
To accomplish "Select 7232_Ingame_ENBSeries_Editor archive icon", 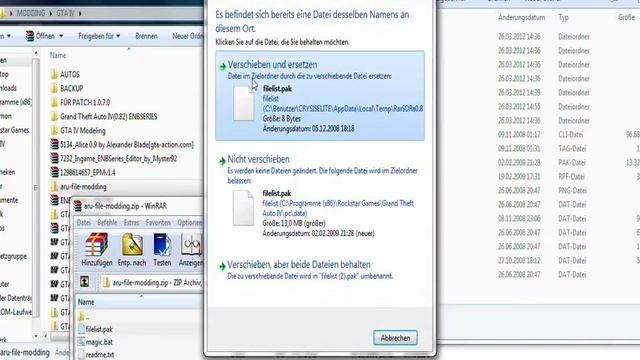I will click(54, 158).
